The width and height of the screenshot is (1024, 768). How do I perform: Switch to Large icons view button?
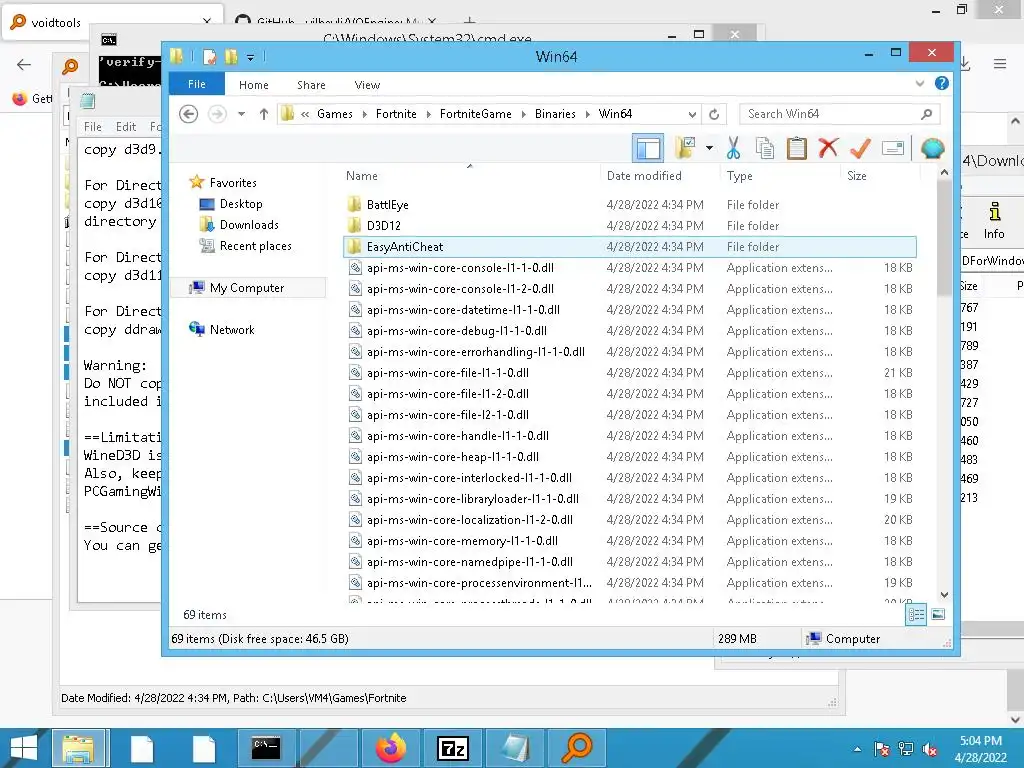pyautogui.click(x=938, y=615)
